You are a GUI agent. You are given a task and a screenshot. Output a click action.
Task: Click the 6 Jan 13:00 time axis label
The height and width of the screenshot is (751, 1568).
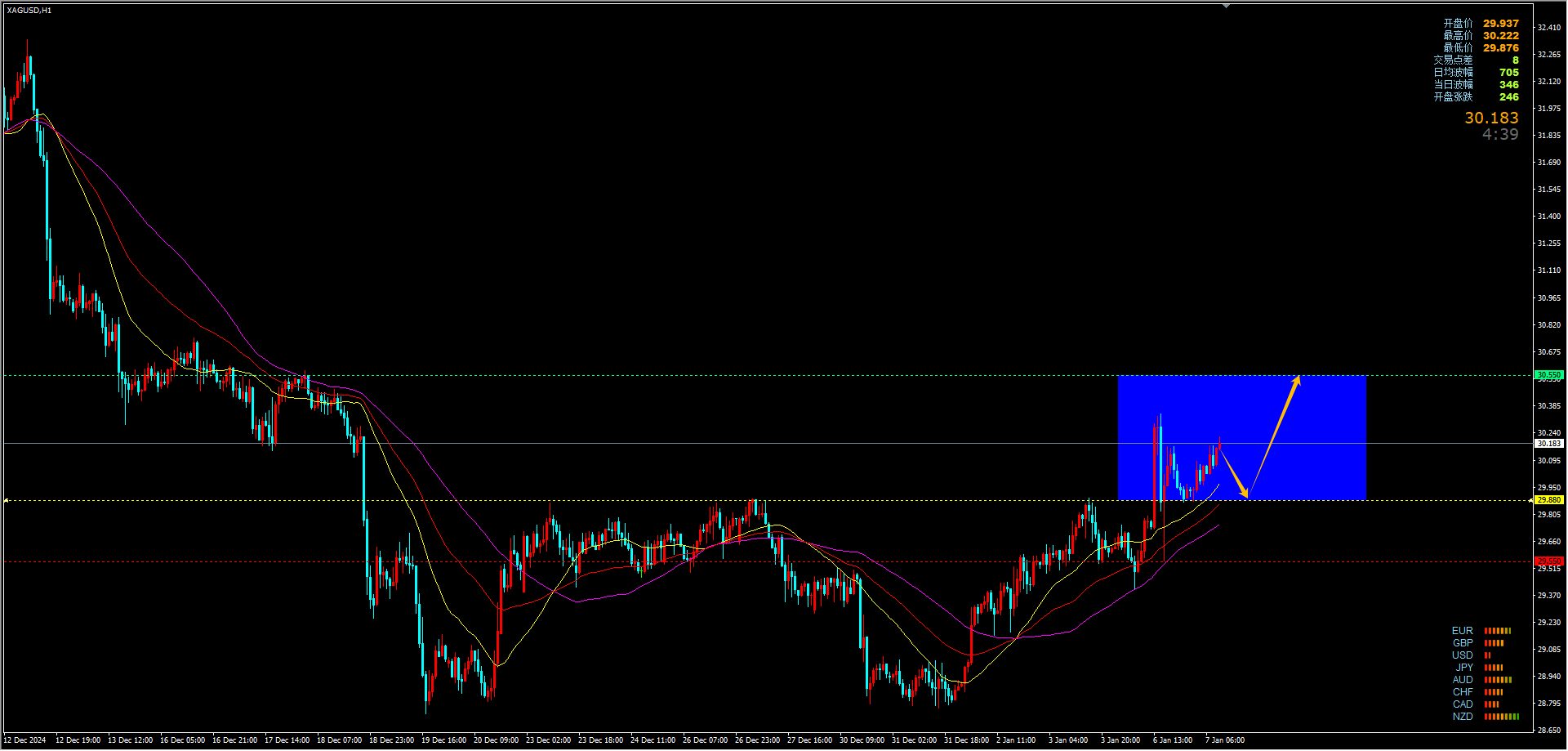(x=1173, y=740)
